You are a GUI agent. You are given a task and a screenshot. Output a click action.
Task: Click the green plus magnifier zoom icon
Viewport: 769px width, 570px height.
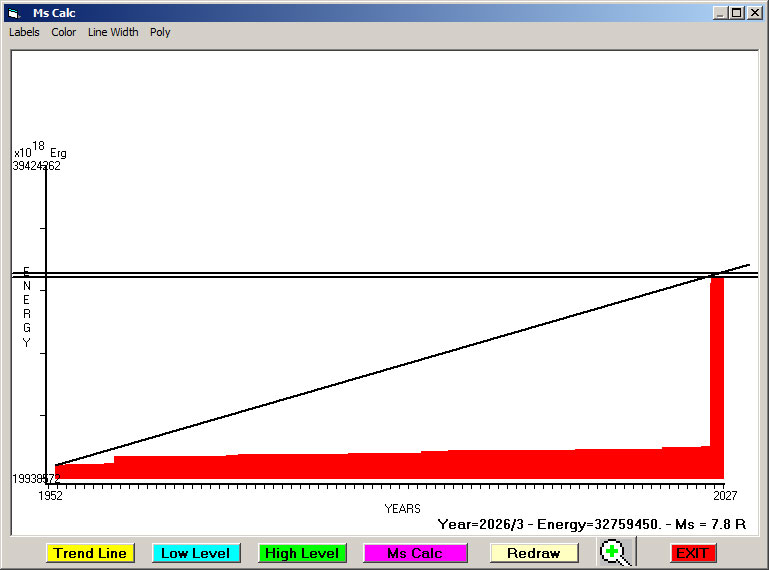click(x=617, y=552)
